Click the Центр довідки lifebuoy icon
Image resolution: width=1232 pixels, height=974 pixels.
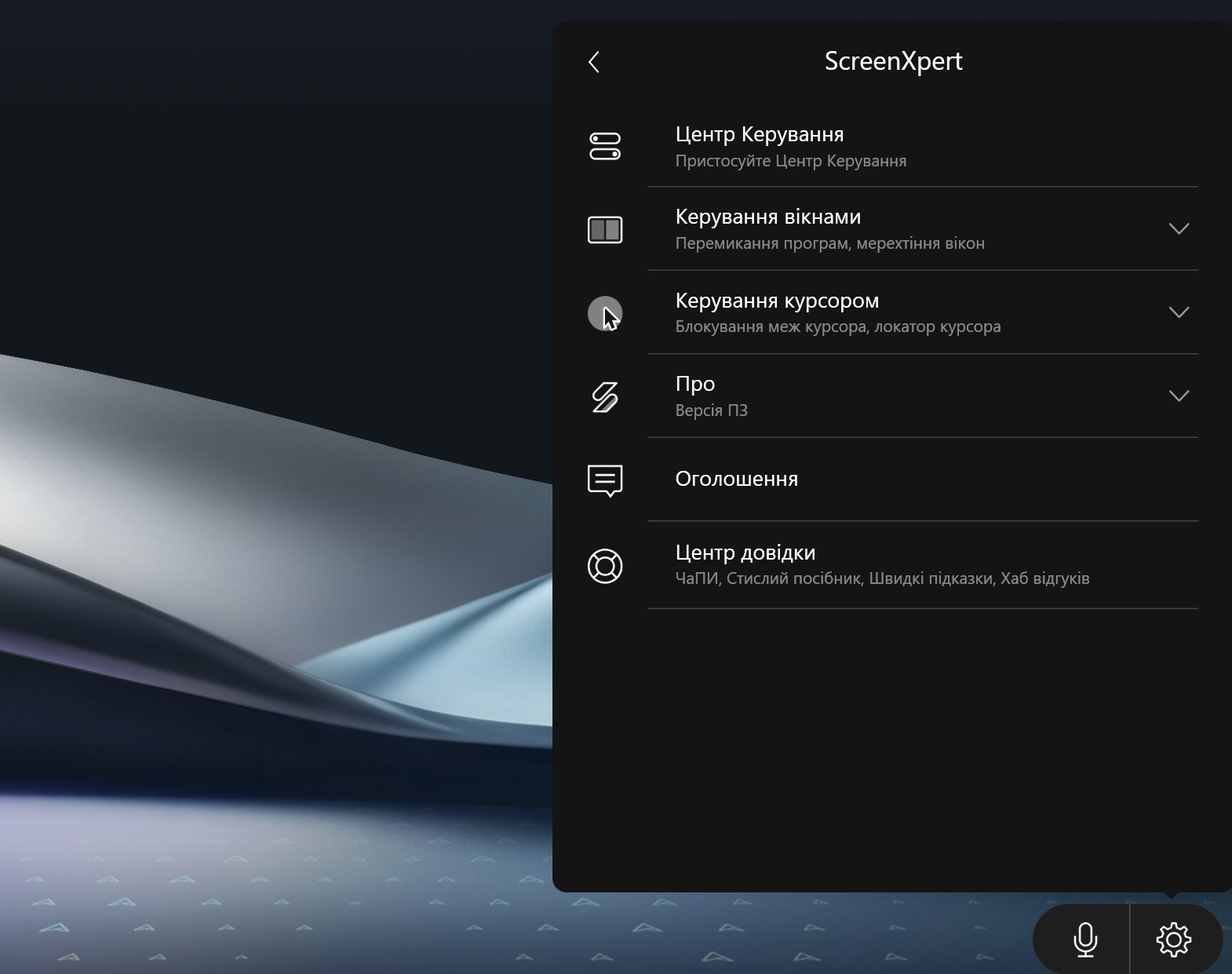pos(604,566)
